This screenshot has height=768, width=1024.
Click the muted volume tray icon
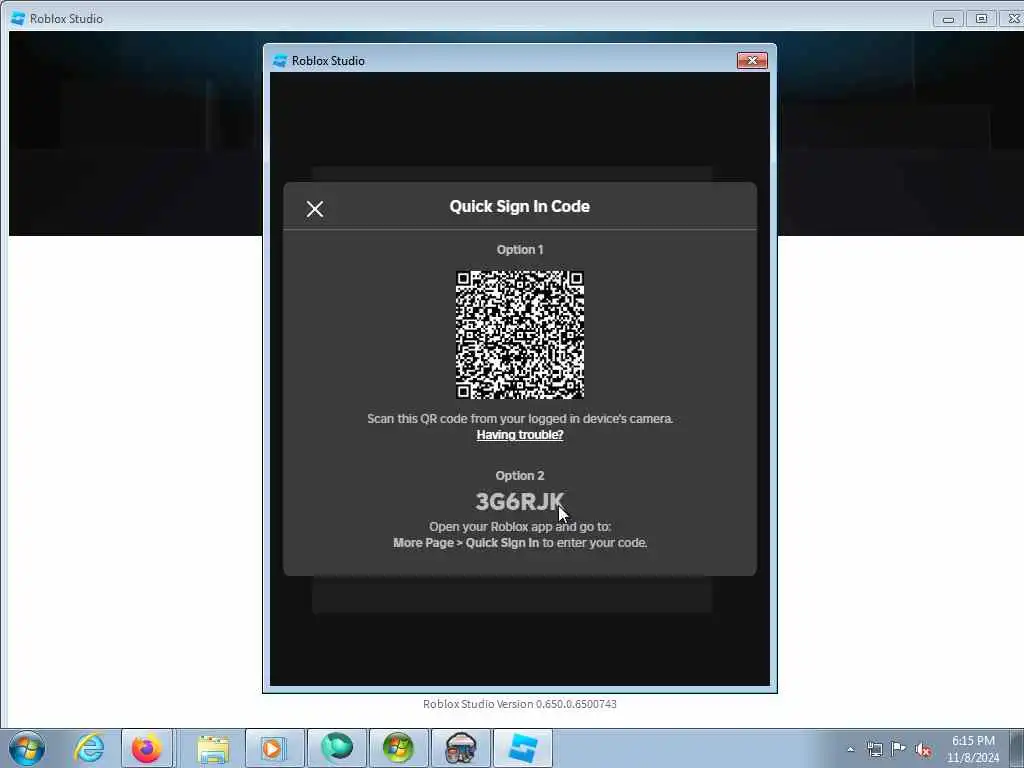tap(923, 749)
